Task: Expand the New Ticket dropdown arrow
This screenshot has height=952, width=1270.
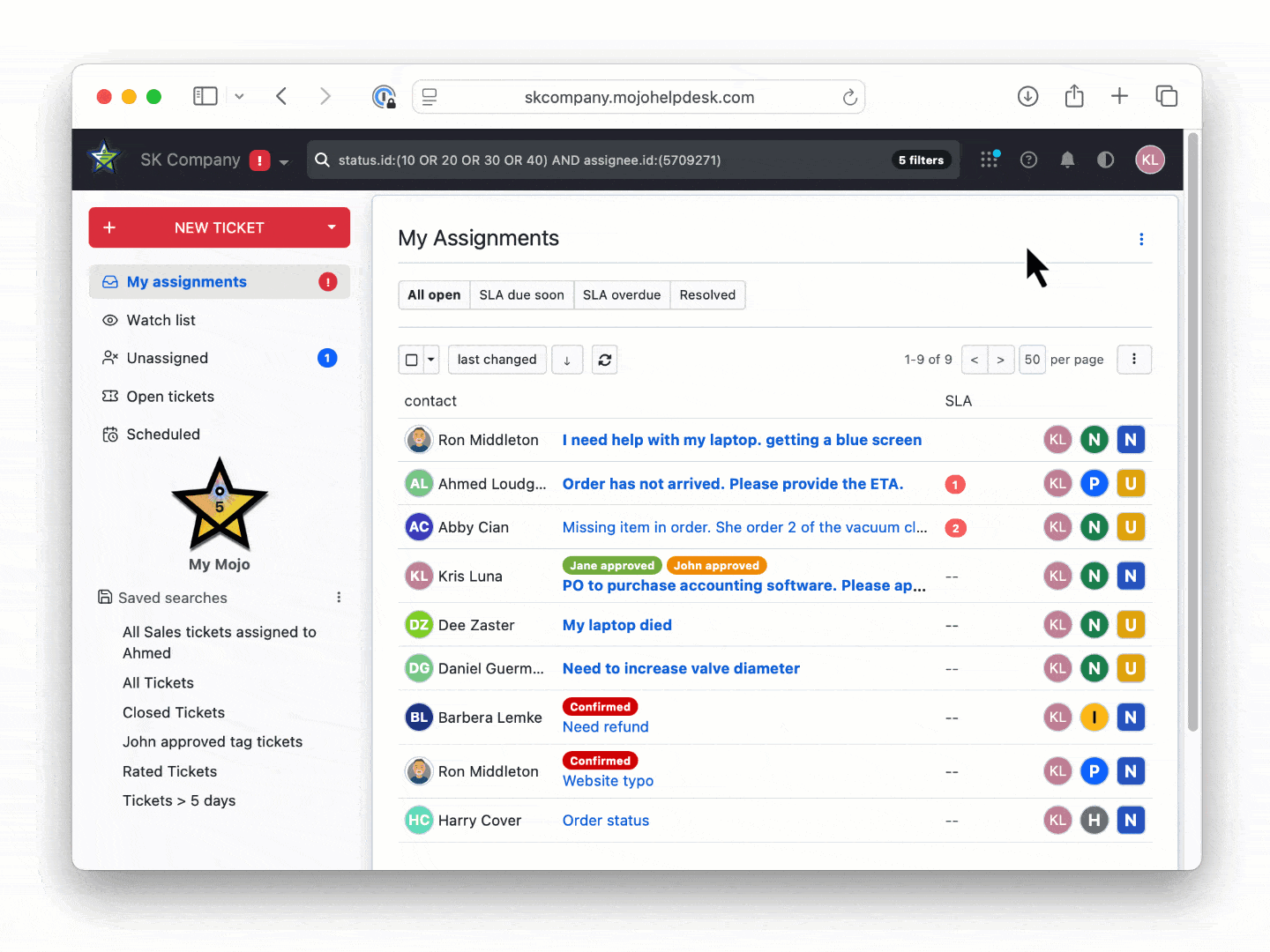Action: point(332,227)
